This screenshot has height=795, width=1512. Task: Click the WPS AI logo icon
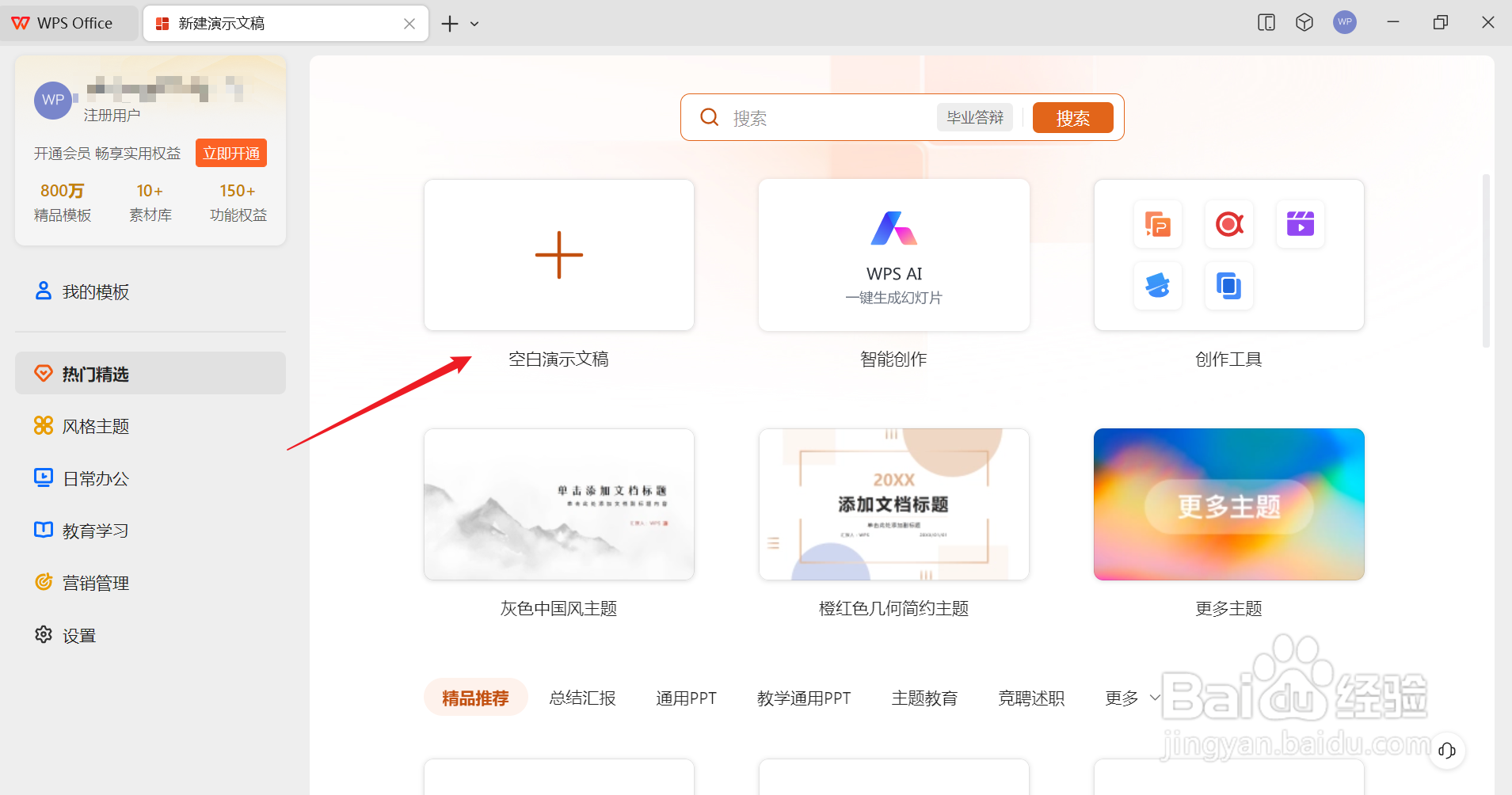[894, 229]
